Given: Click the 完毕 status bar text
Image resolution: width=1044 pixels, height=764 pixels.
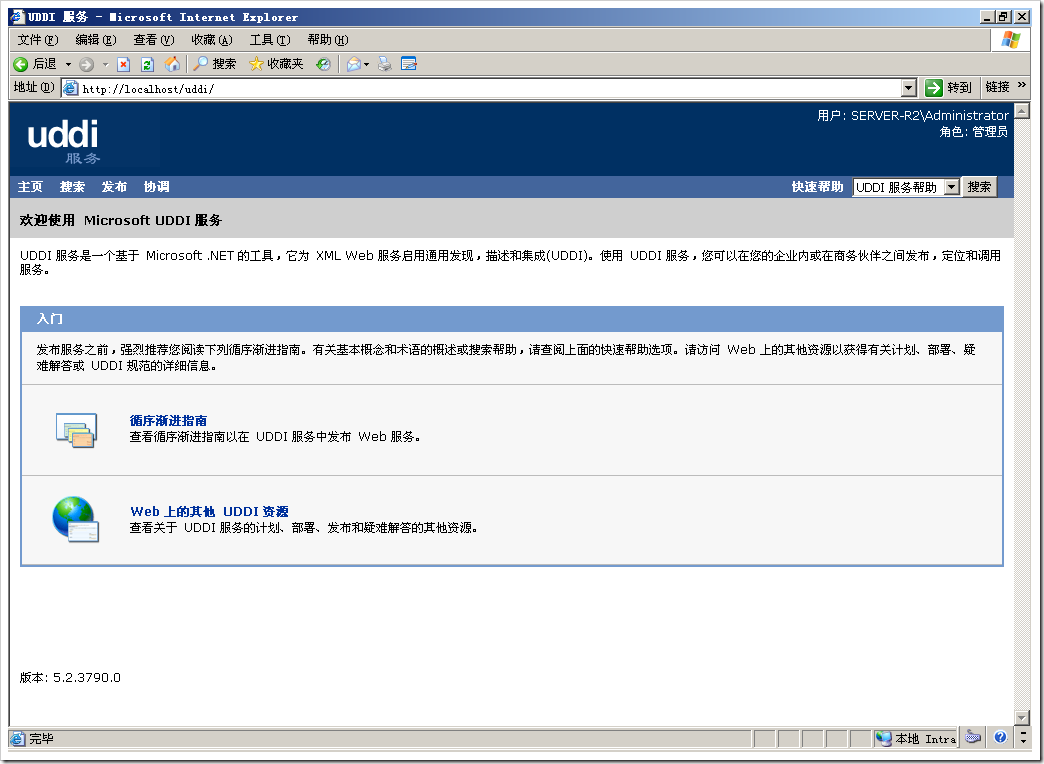Looking at the screenshot, I should [41, 738].
